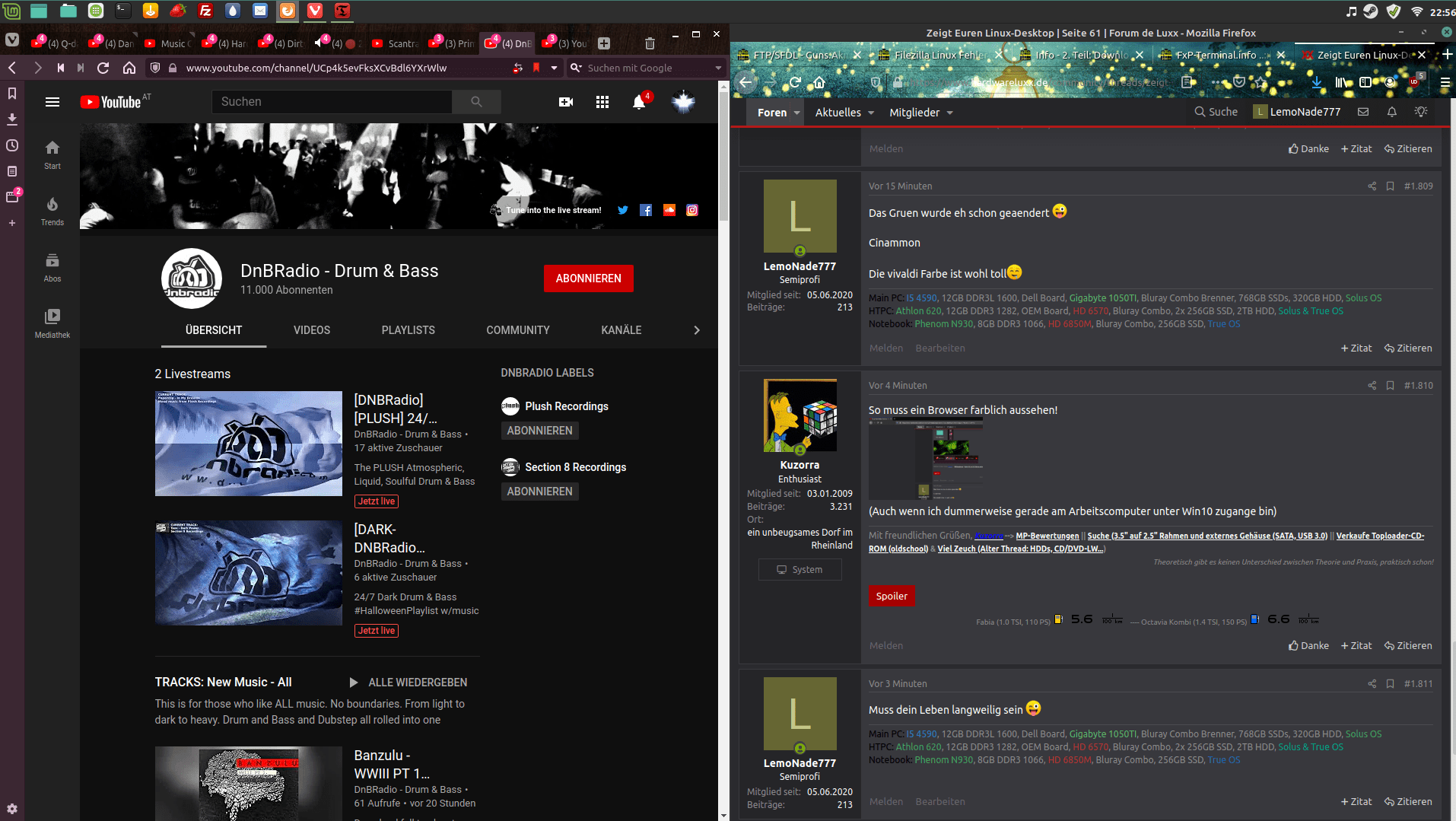The height and width of the screenshot is (821, 1456).
Task: Subscribe to DnBRadio with ABONNIEREN
Action: 588,278
